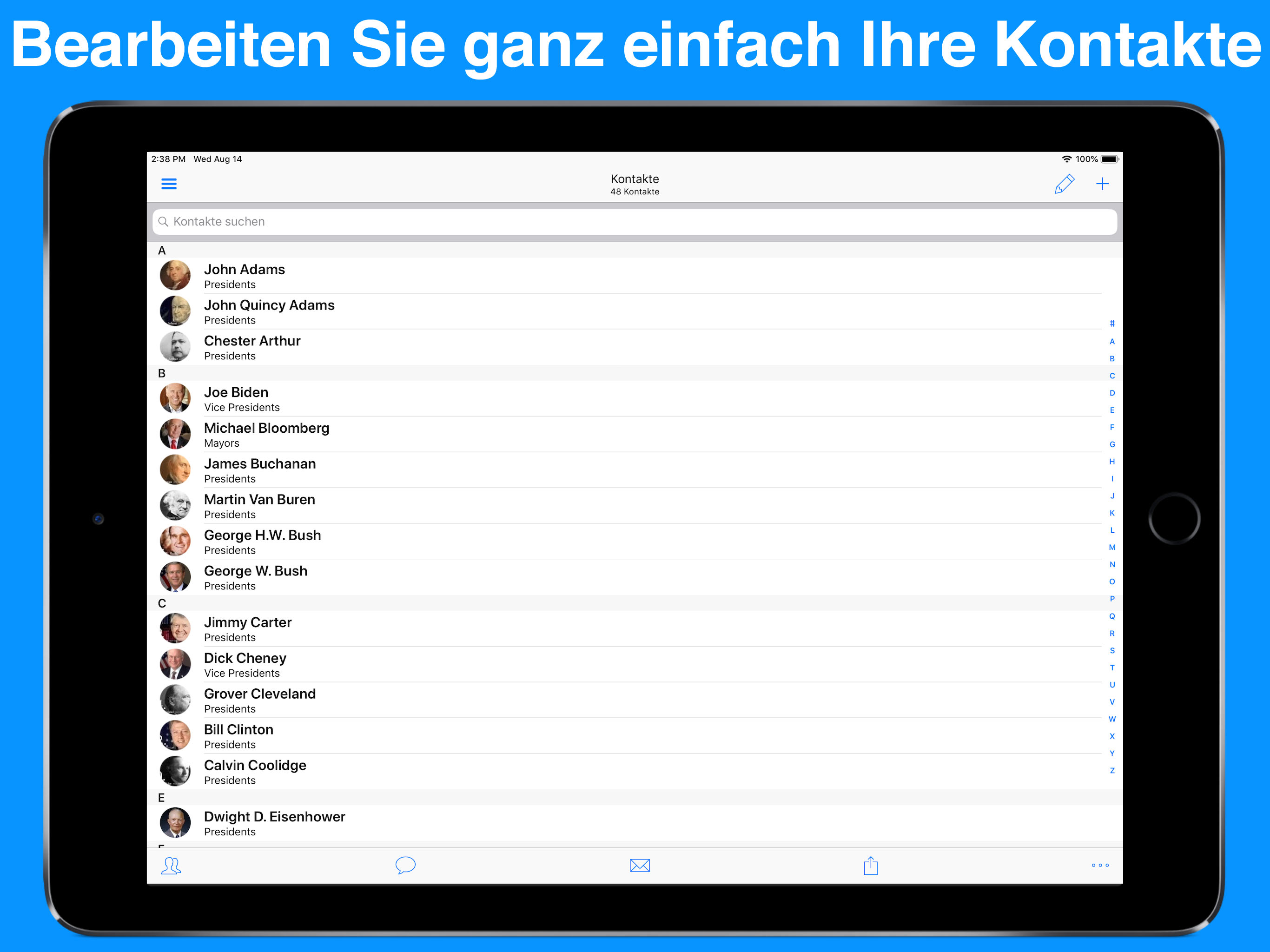Add a new contact with plus
1270x952 pixels.
point(1102,184)
